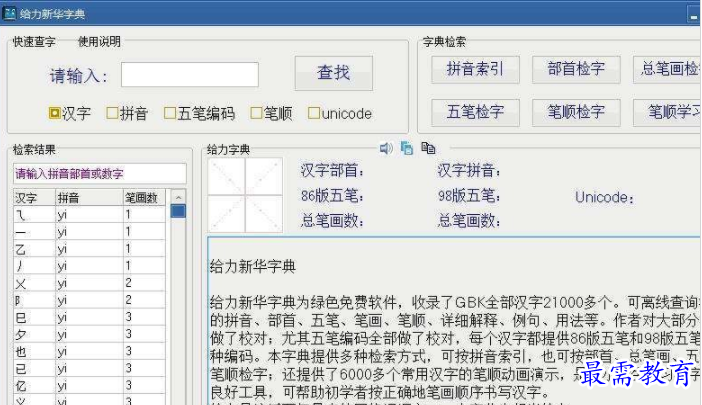Viewport: 702px width, 405px height.
Task: Click the 给力新华字典 heading in description
Action: (253, 267)
